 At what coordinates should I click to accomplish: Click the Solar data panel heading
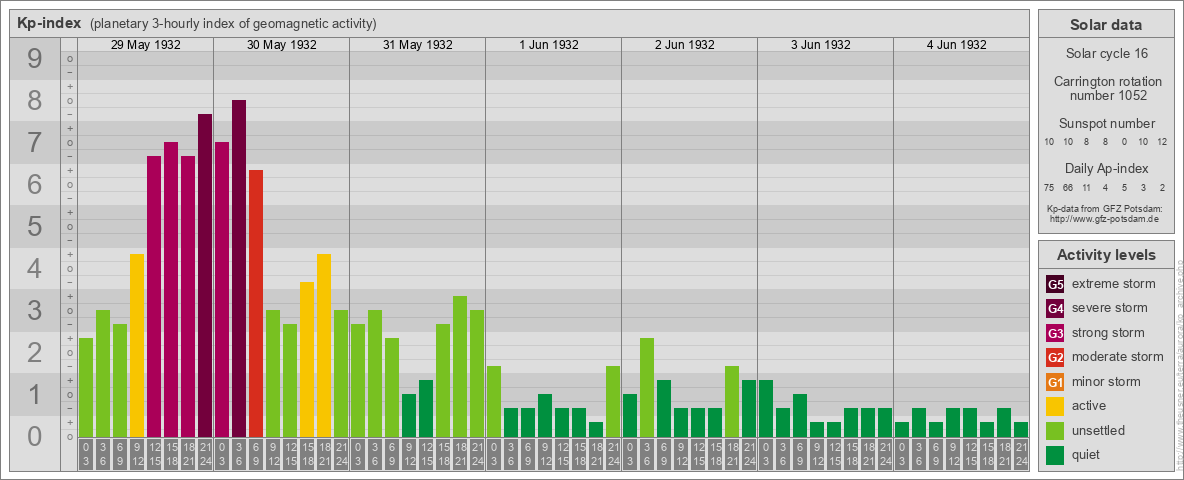1106,25
